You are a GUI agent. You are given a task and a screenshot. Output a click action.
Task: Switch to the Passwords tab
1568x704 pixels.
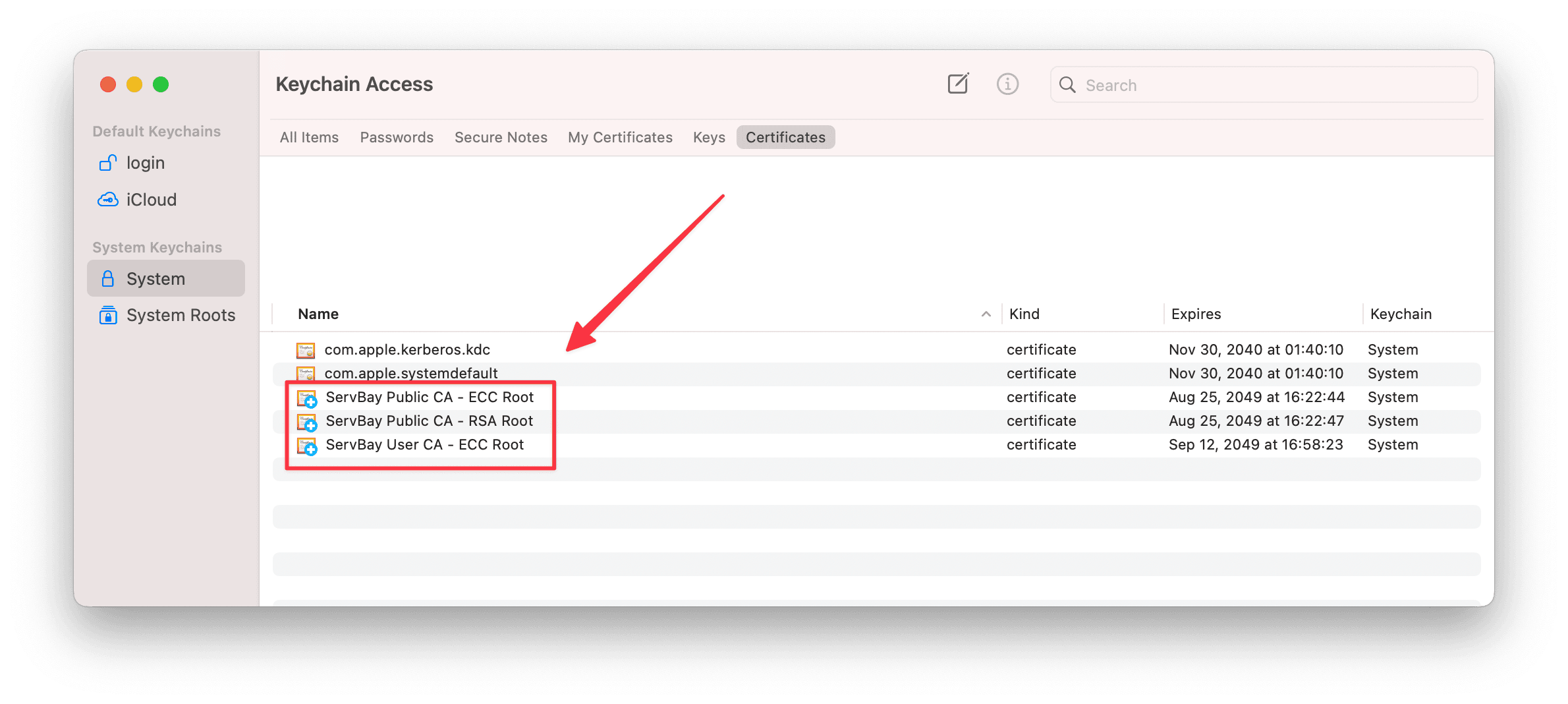point(396,137)
